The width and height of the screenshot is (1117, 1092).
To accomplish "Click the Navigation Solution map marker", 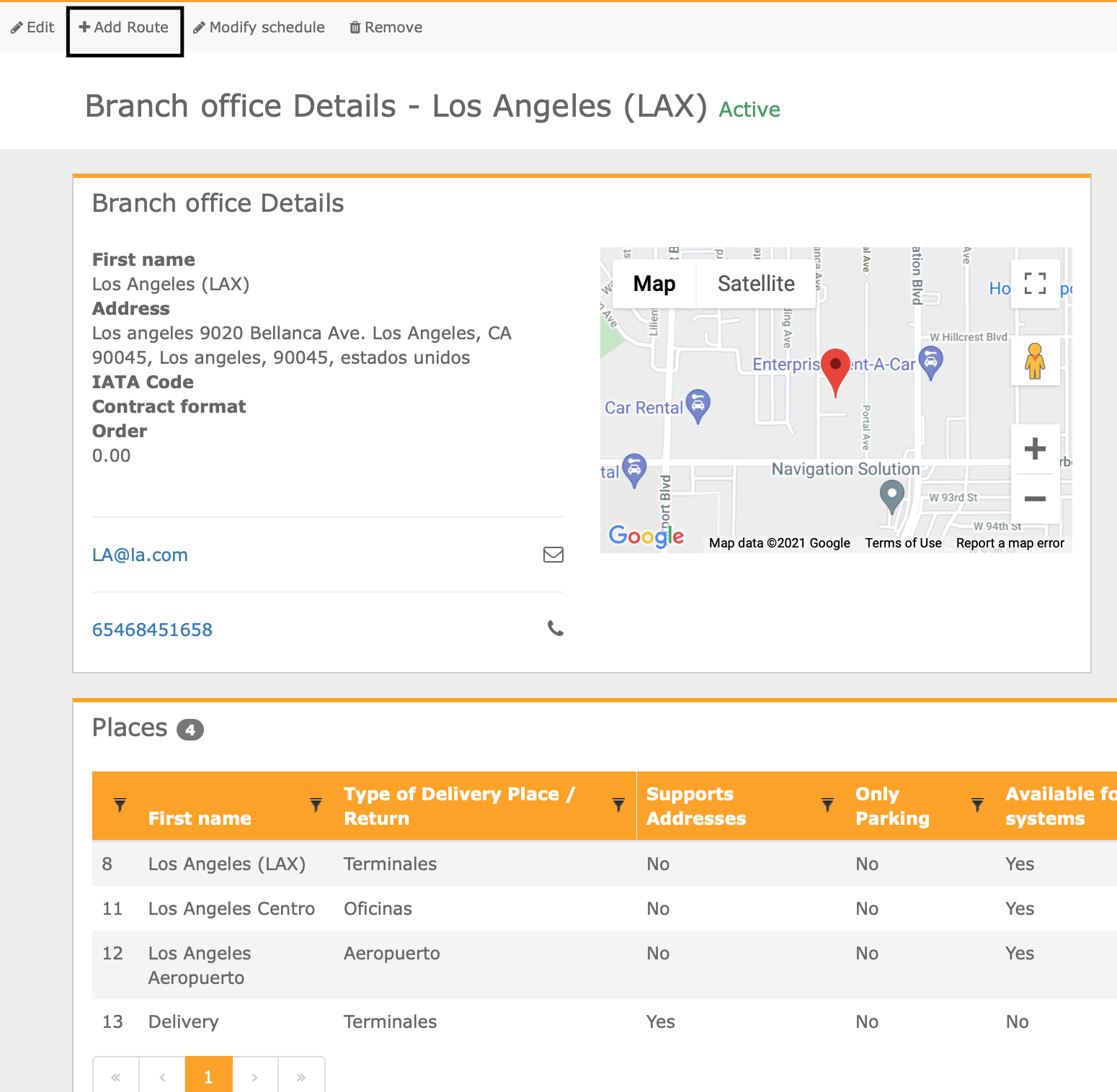I will point(892,497).
